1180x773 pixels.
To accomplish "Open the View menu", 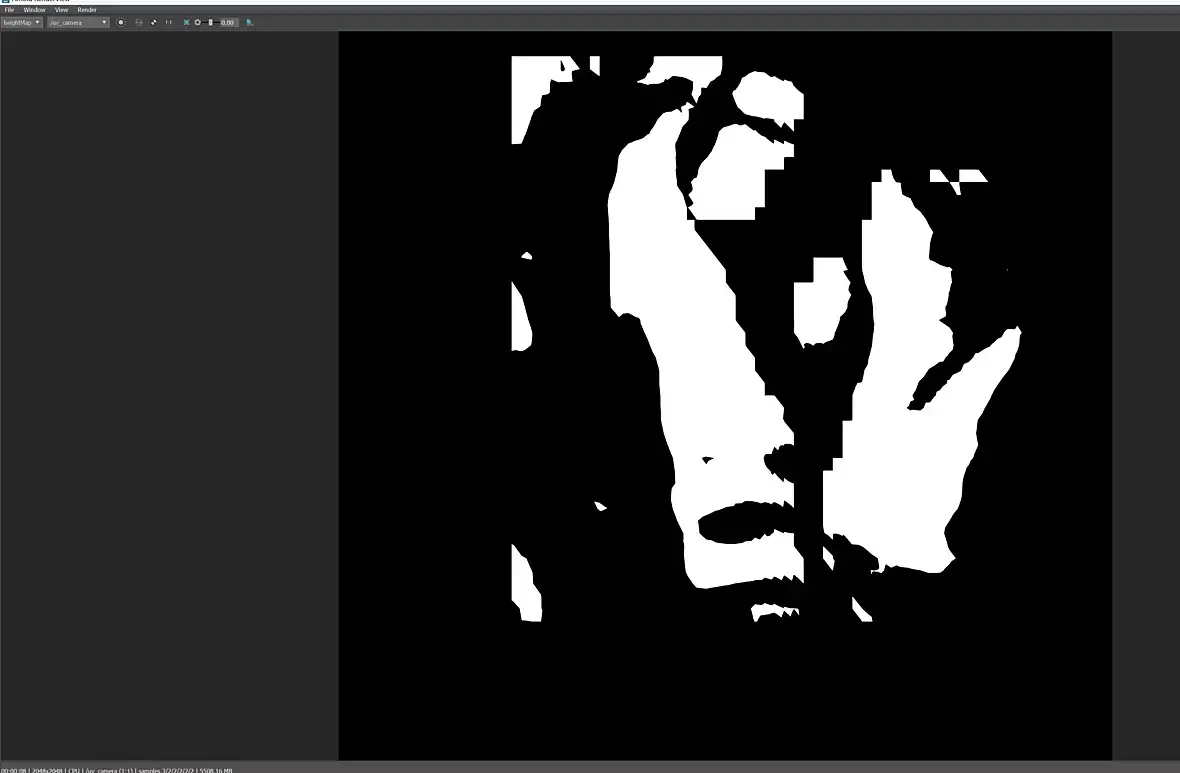I will (62, 10).
